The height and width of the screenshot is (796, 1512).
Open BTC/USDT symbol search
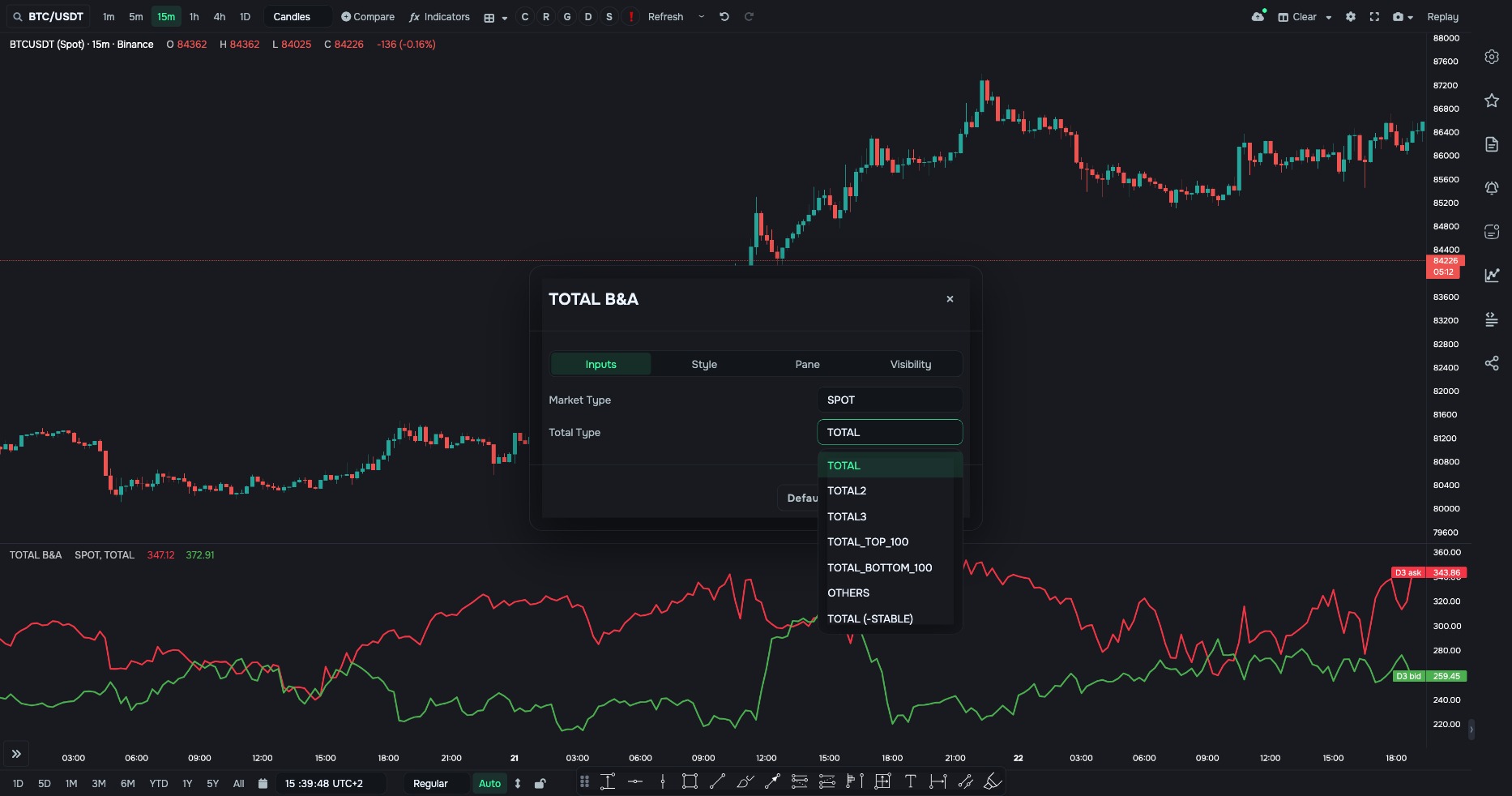coord(49,16)
